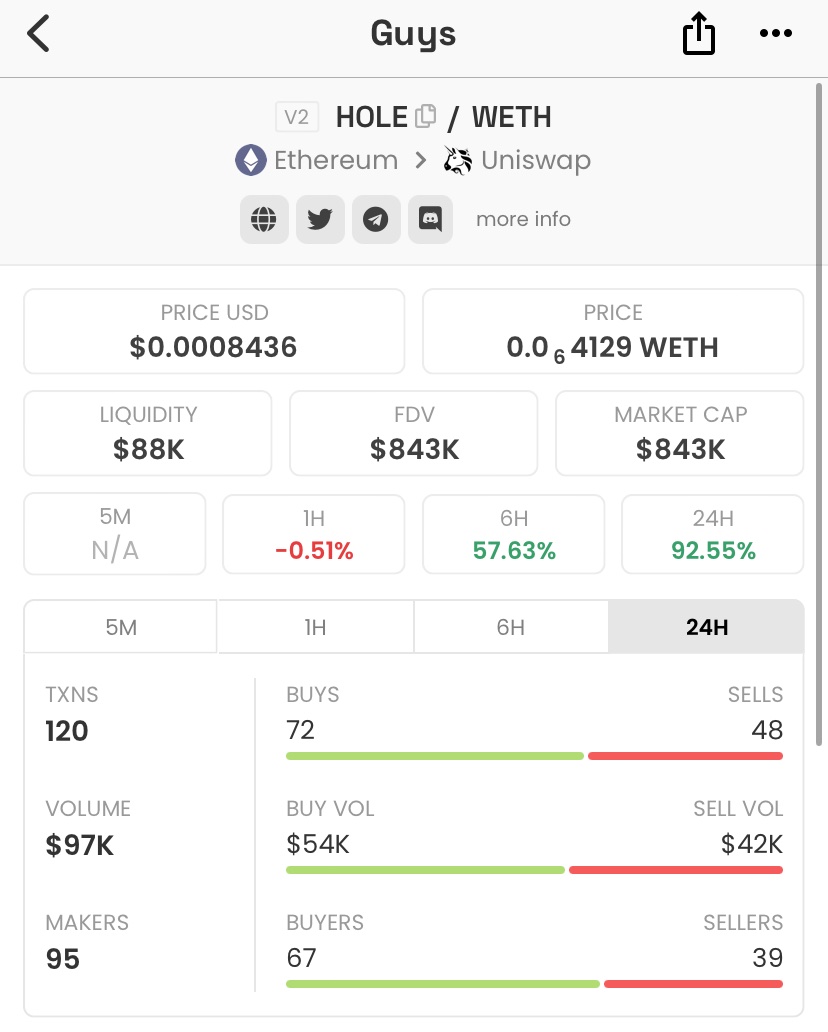
Task: Tap the Uniswap unicorn logo
Action: pos(457,160)
